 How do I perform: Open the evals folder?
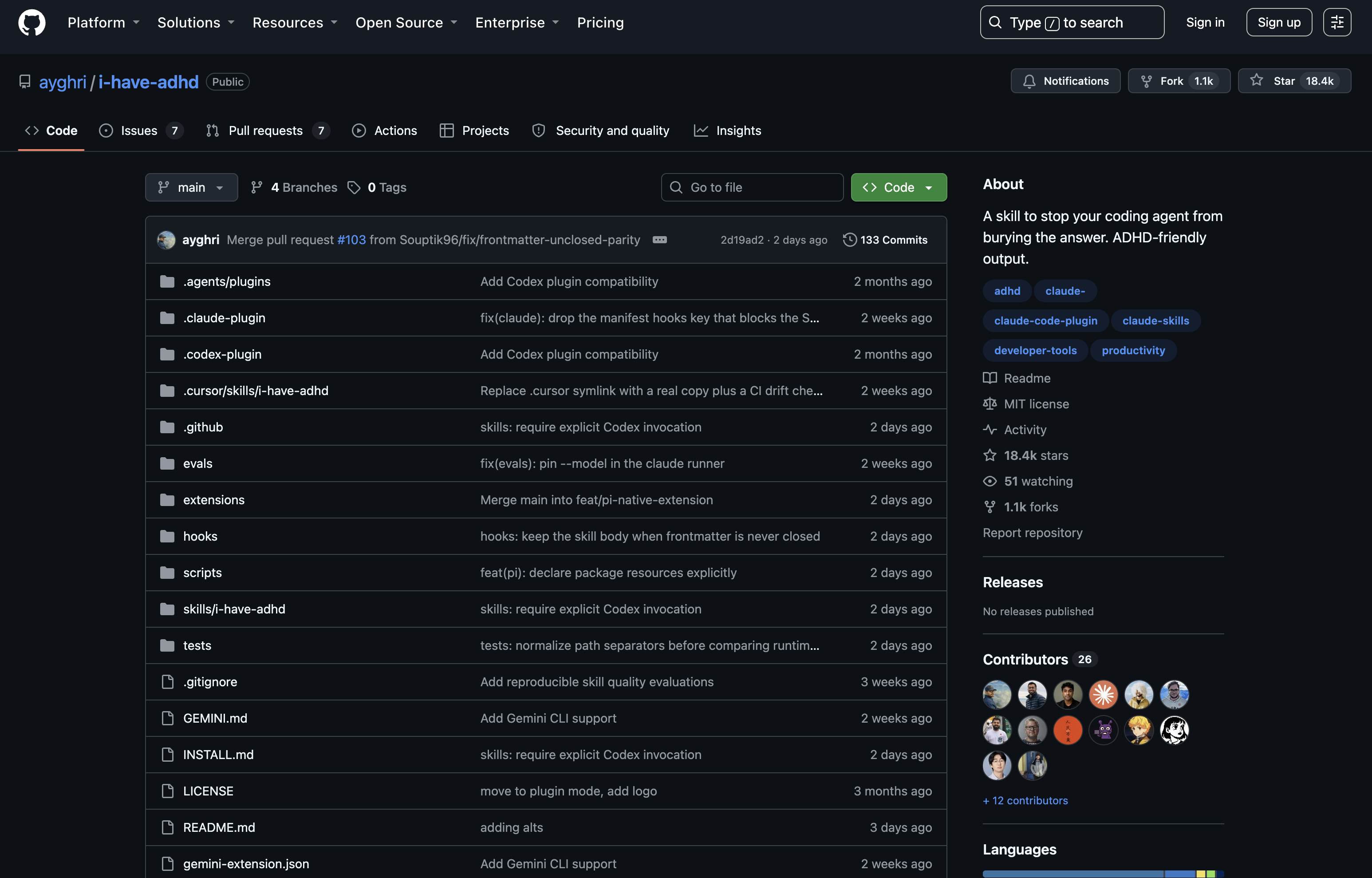(198, 463)
